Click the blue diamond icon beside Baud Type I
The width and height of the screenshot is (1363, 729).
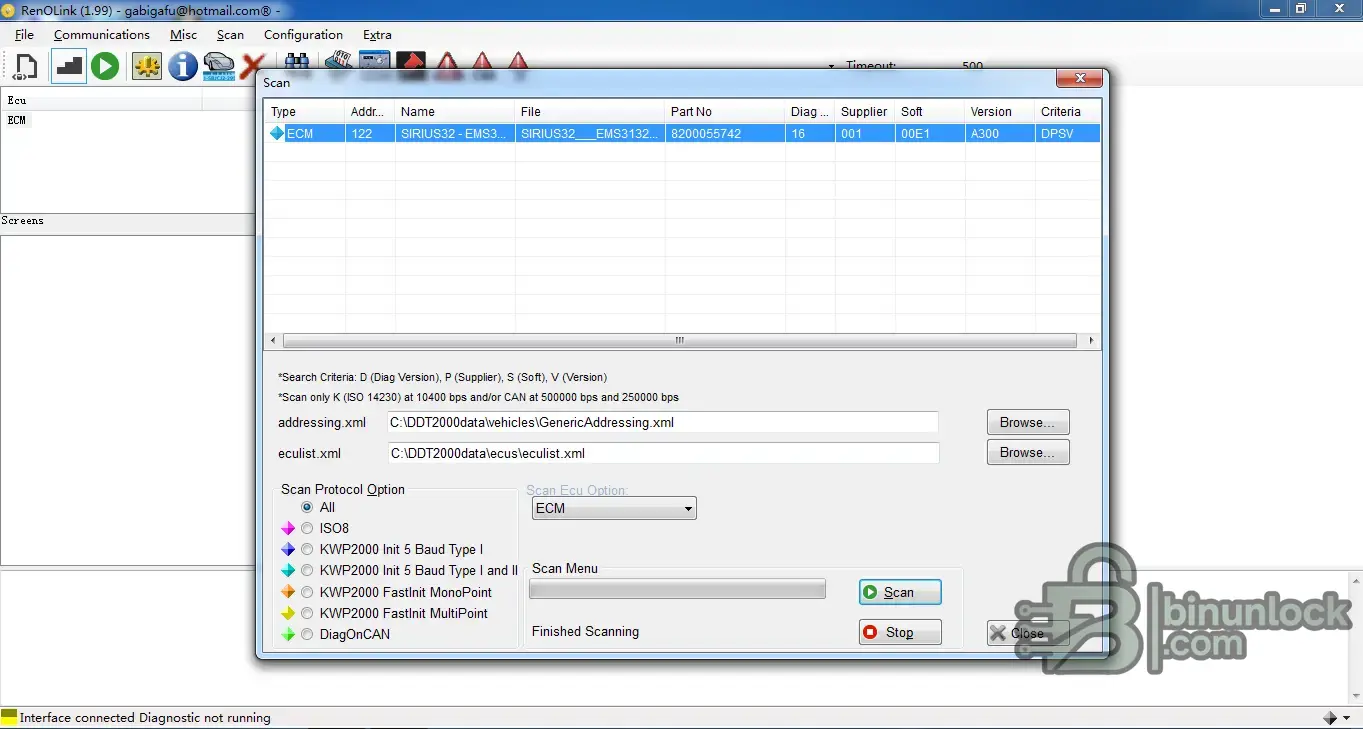pyautogui.click(x=289, y=549)
